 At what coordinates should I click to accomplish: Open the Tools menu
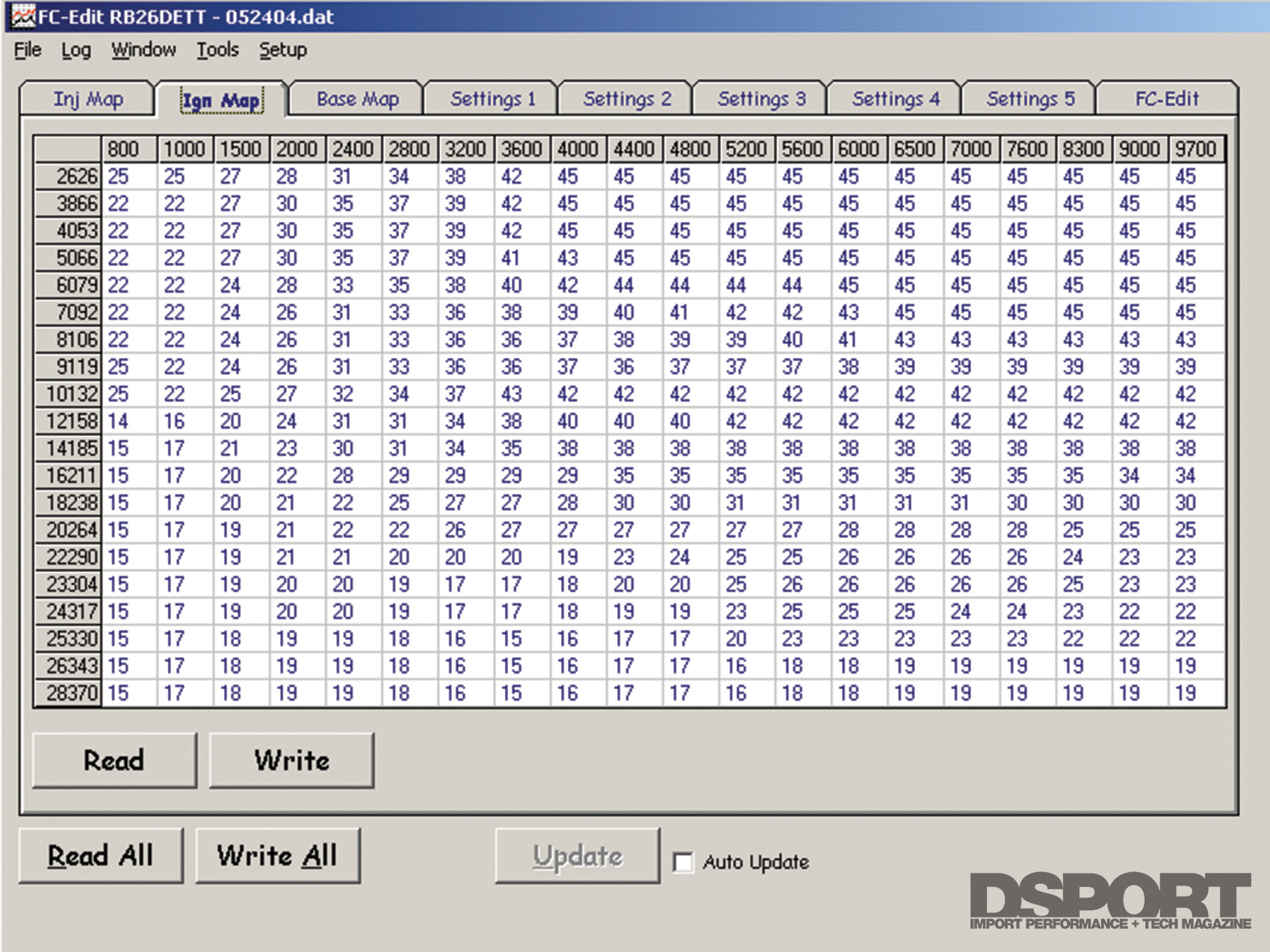217,50
